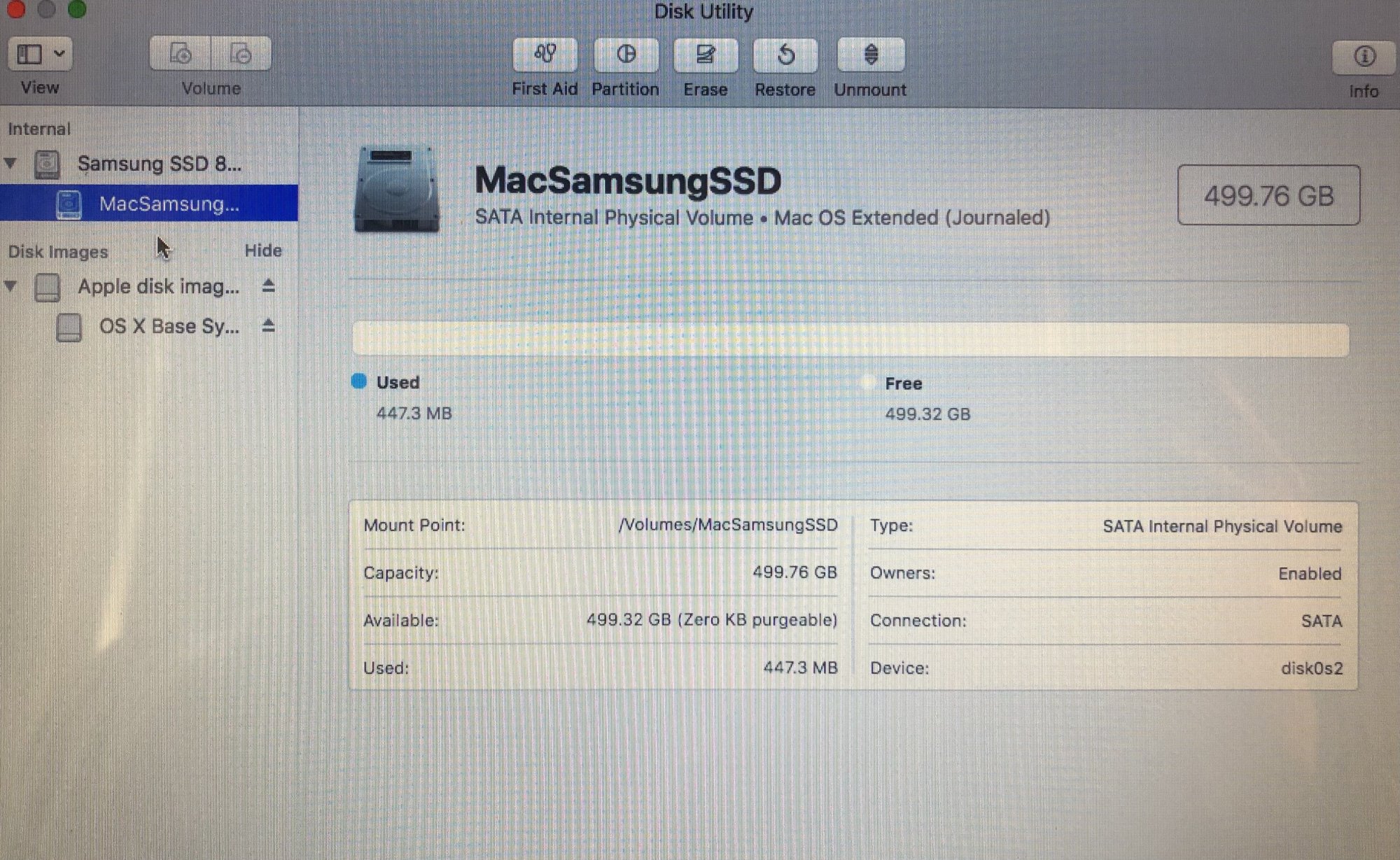Click the 499.76 GB capacity box
The height and width of the screenshot is (860, 1400).
pos(1268,195)
